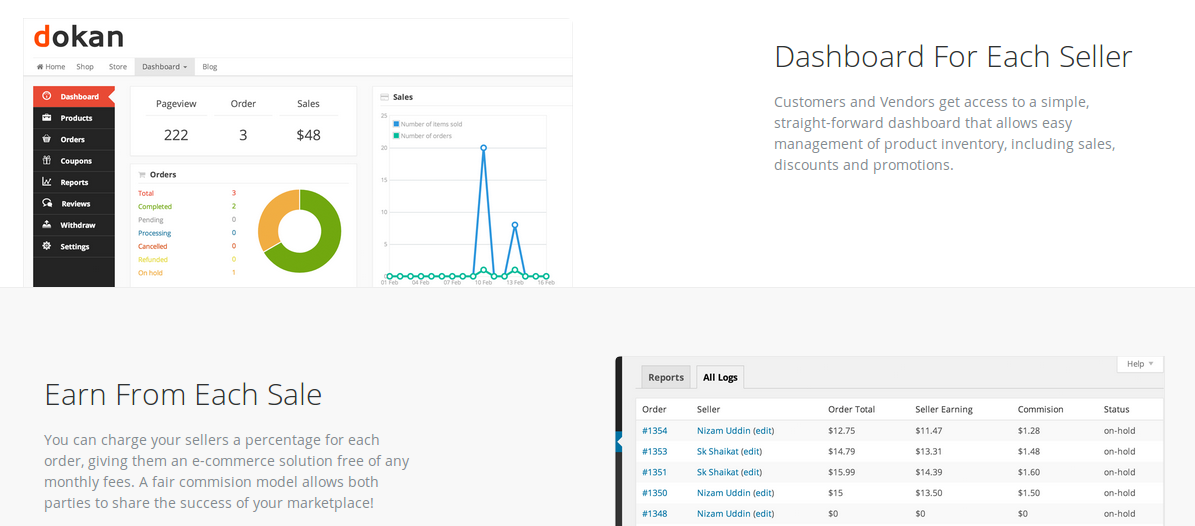
Task: Open Shop in the top navigation
Action: [x=85, y=66]
